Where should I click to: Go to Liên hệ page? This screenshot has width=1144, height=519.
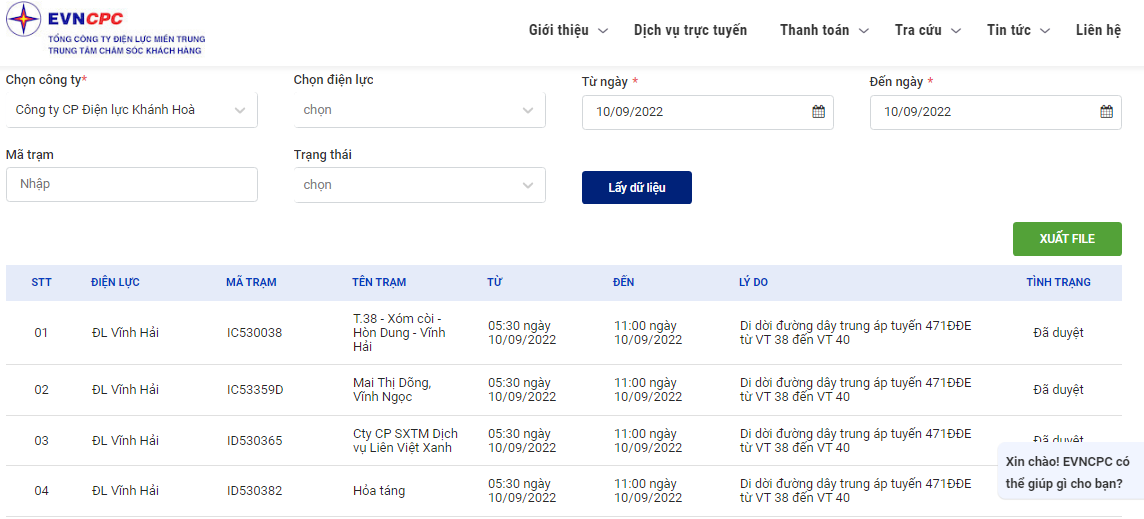click(1098, 31)
